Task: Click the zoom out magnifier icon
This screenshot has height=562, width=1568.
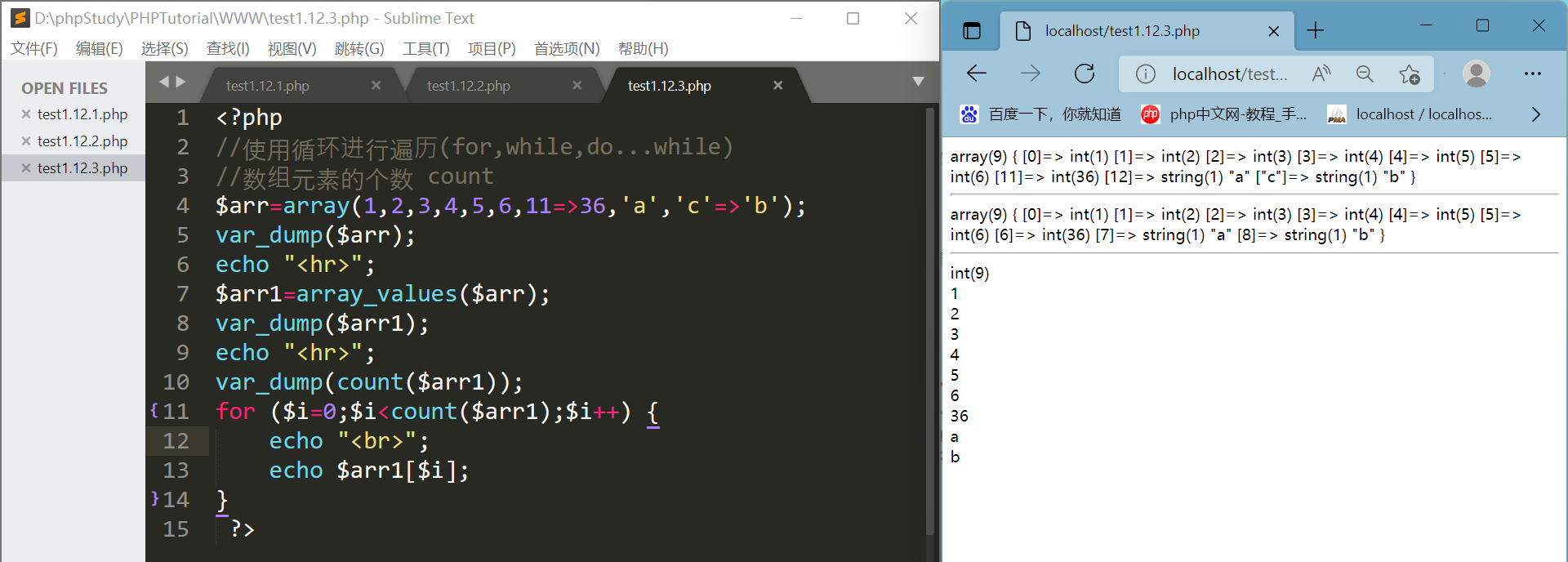Action: pyautogui.click(x=1365, y=74)
